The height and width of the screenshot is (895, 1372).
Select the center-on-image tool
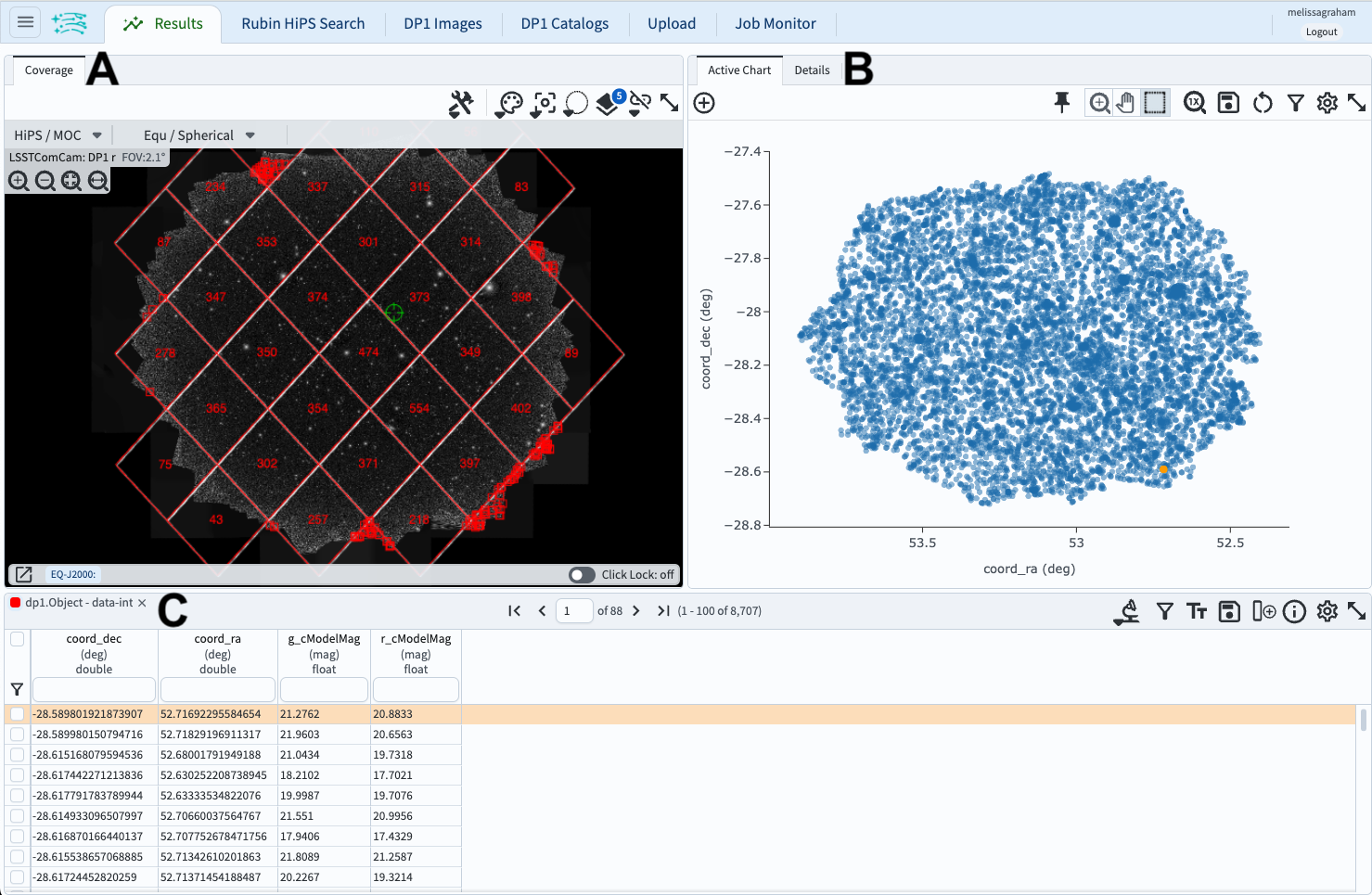tap(543, 103)
